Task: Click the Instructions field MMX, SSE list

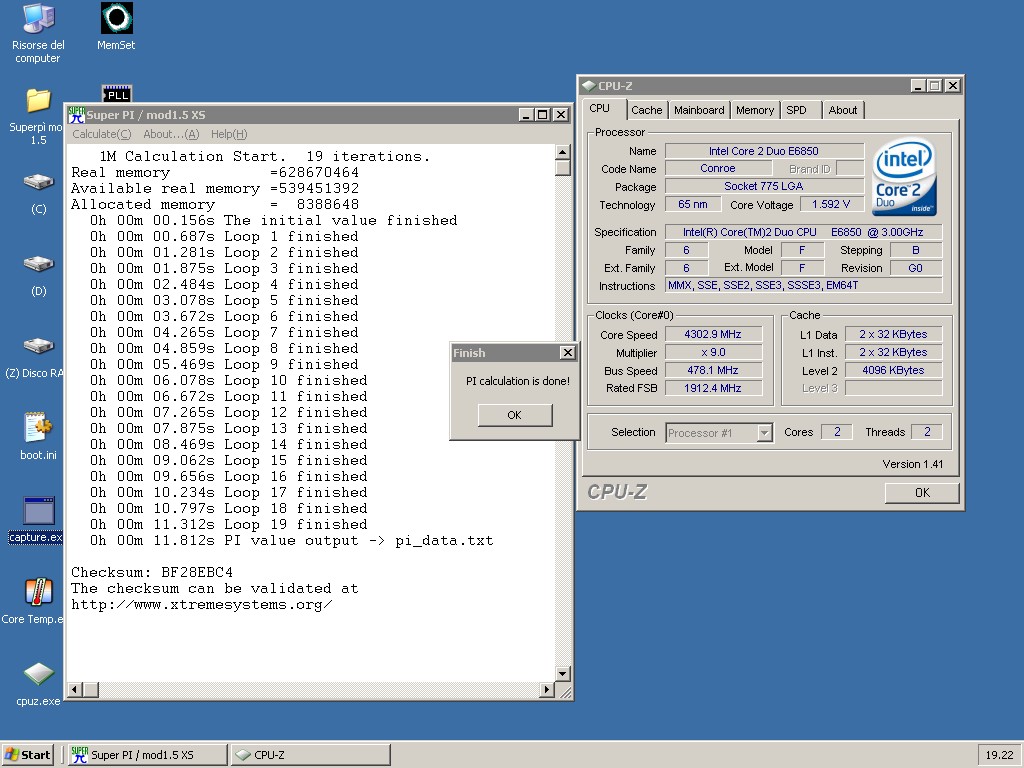Action: click(803, 285)
